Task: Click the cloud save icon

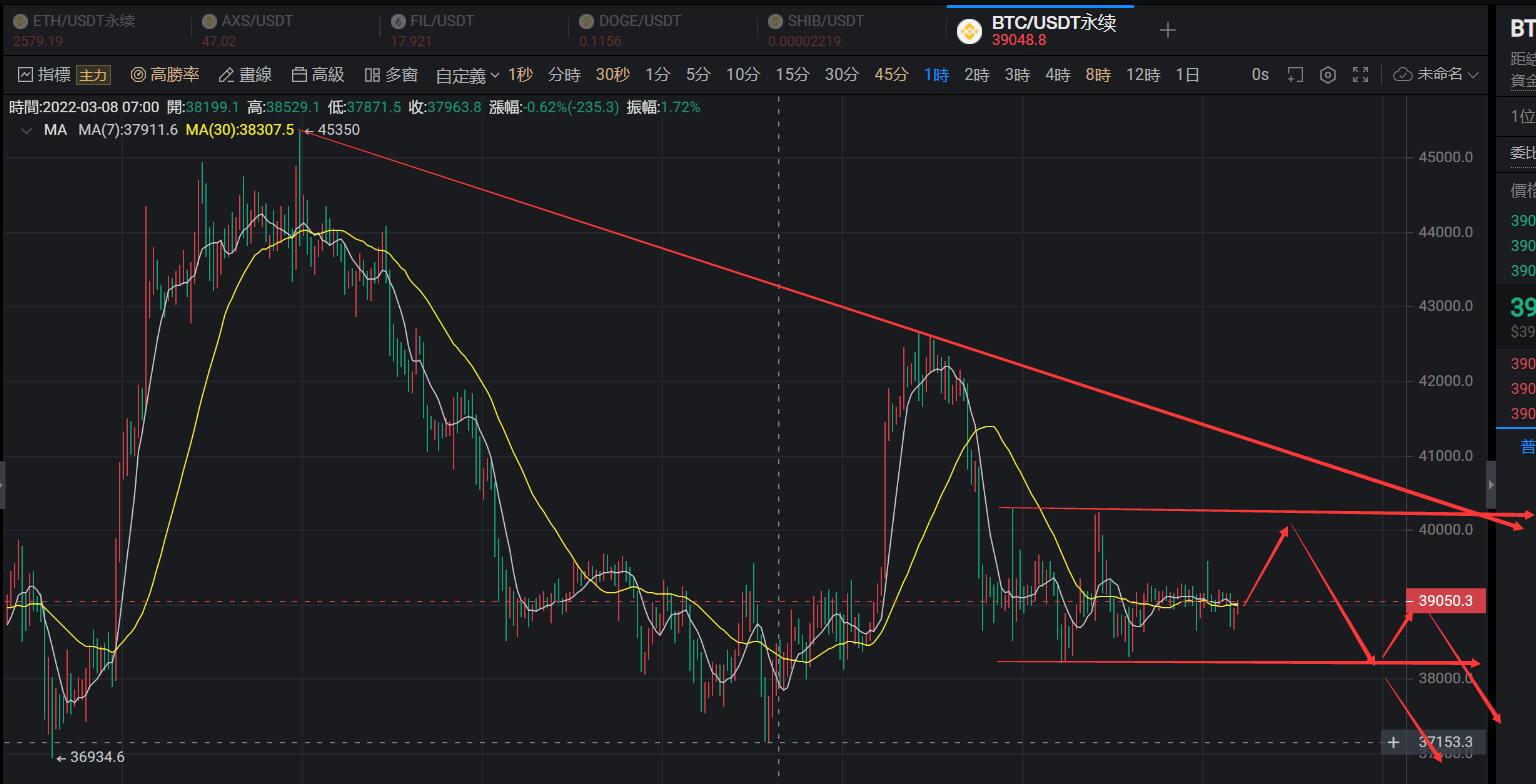Action: pos(1402,75)
